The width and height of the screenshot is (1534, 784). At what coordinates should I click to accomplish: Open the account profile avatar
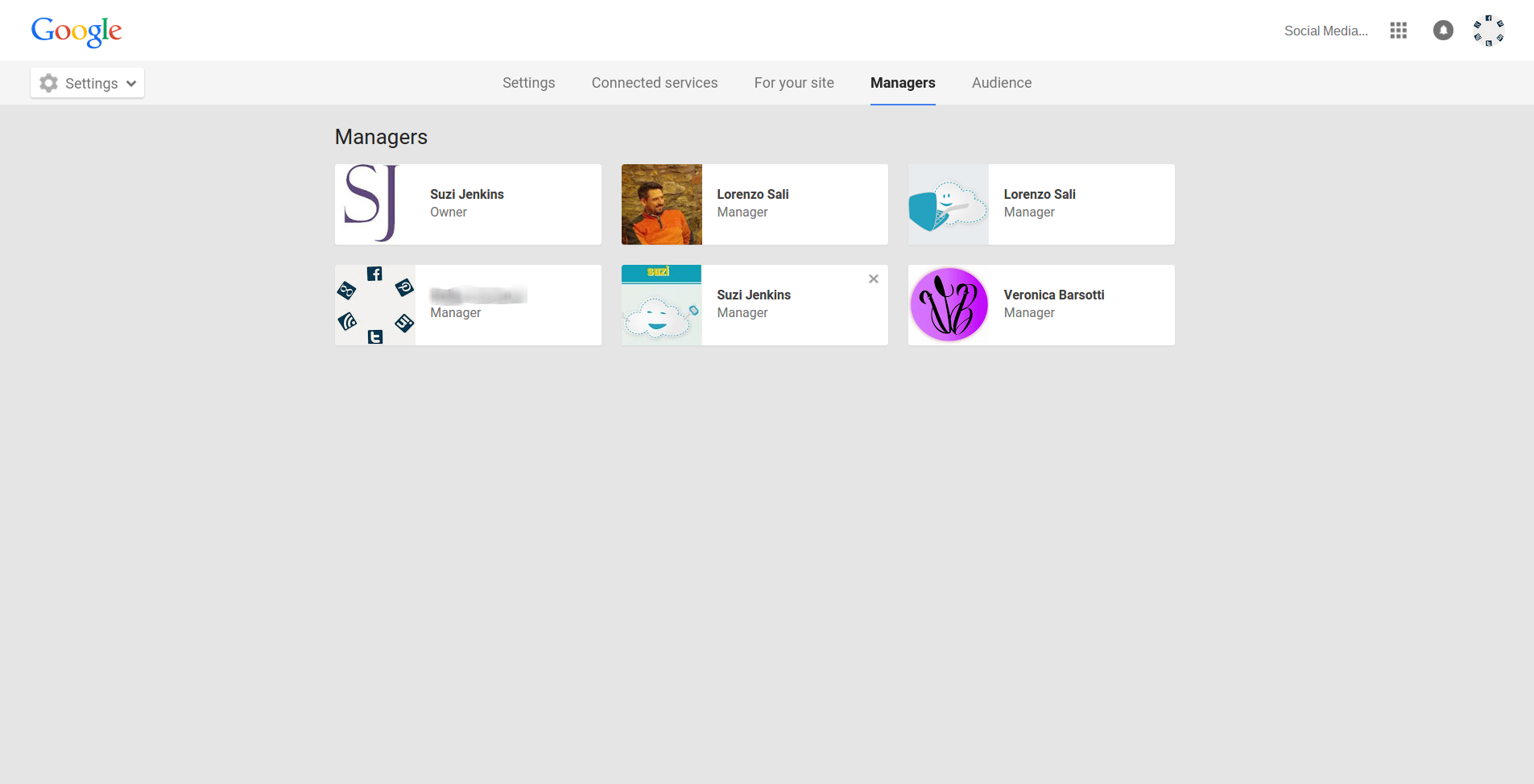[x=1488, y=31]
